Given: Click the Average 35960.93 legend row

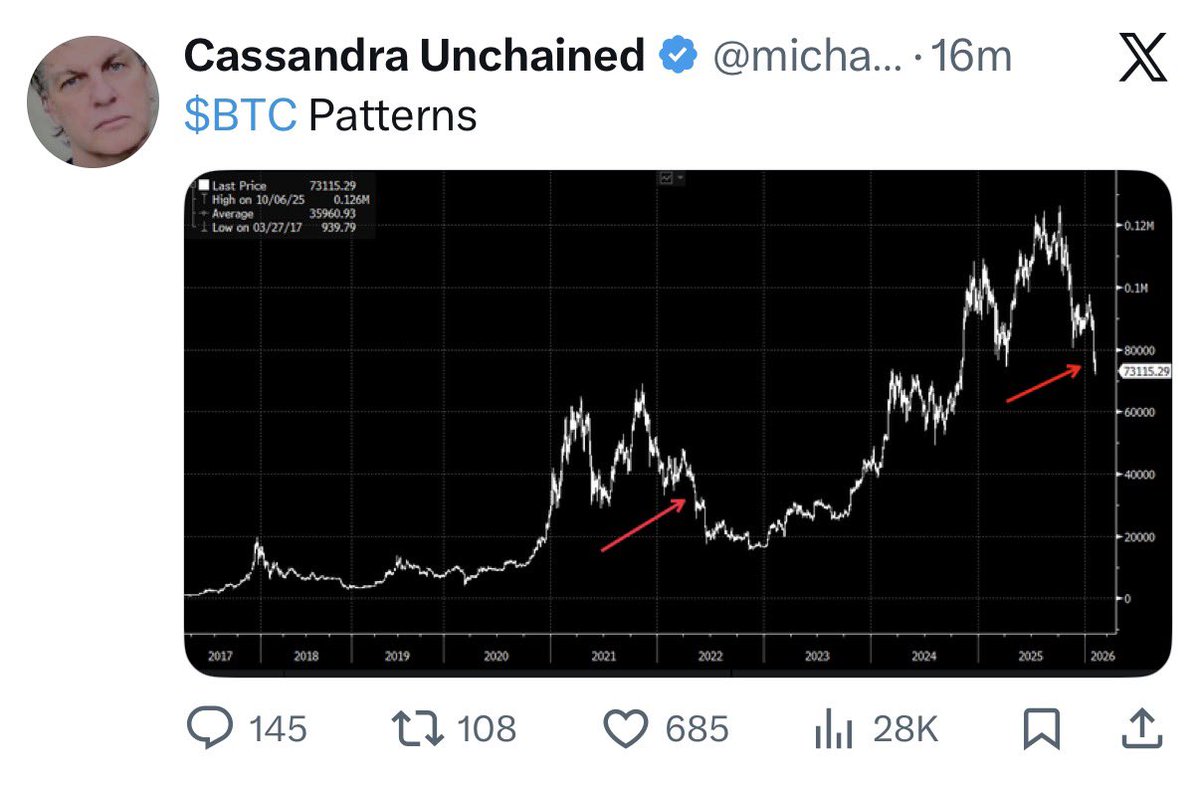Looking at the screenshot, I should (278, 214).
